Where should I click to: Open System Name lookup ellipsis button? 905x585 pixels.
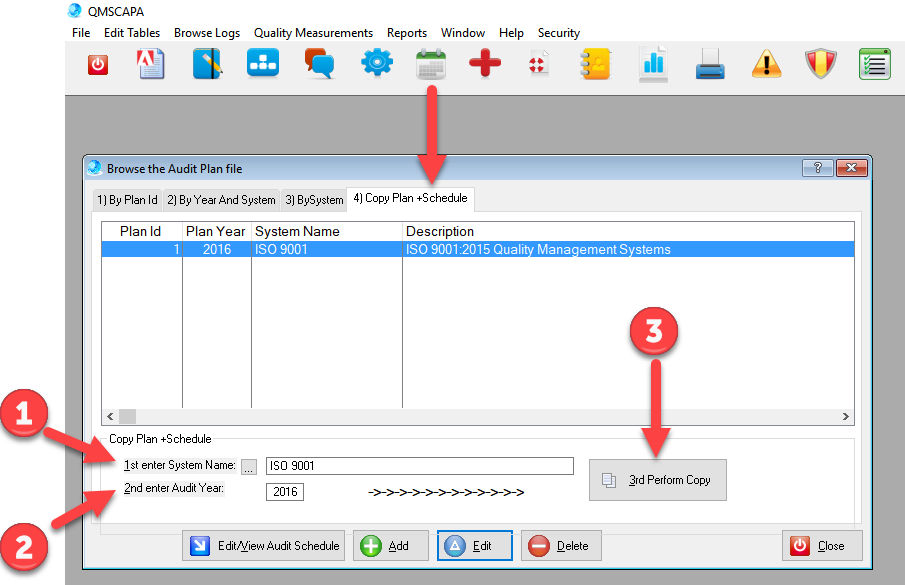[249, 466]
